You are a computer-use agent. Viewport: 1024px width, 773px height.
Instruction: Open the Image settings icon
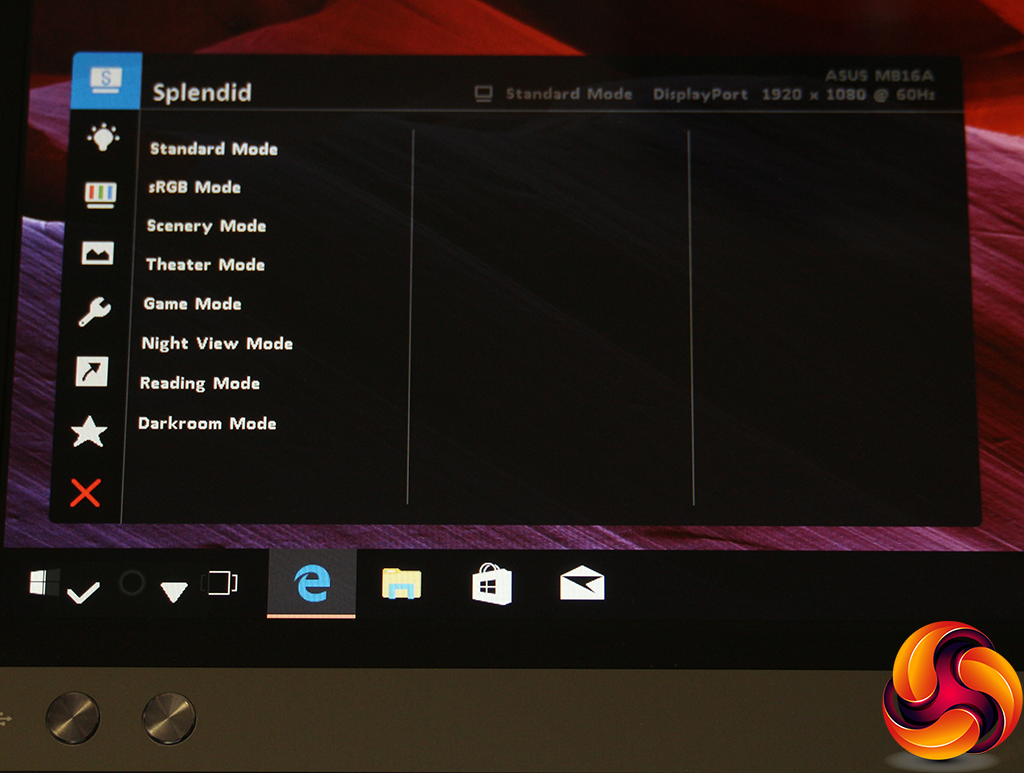coord(97,253)
